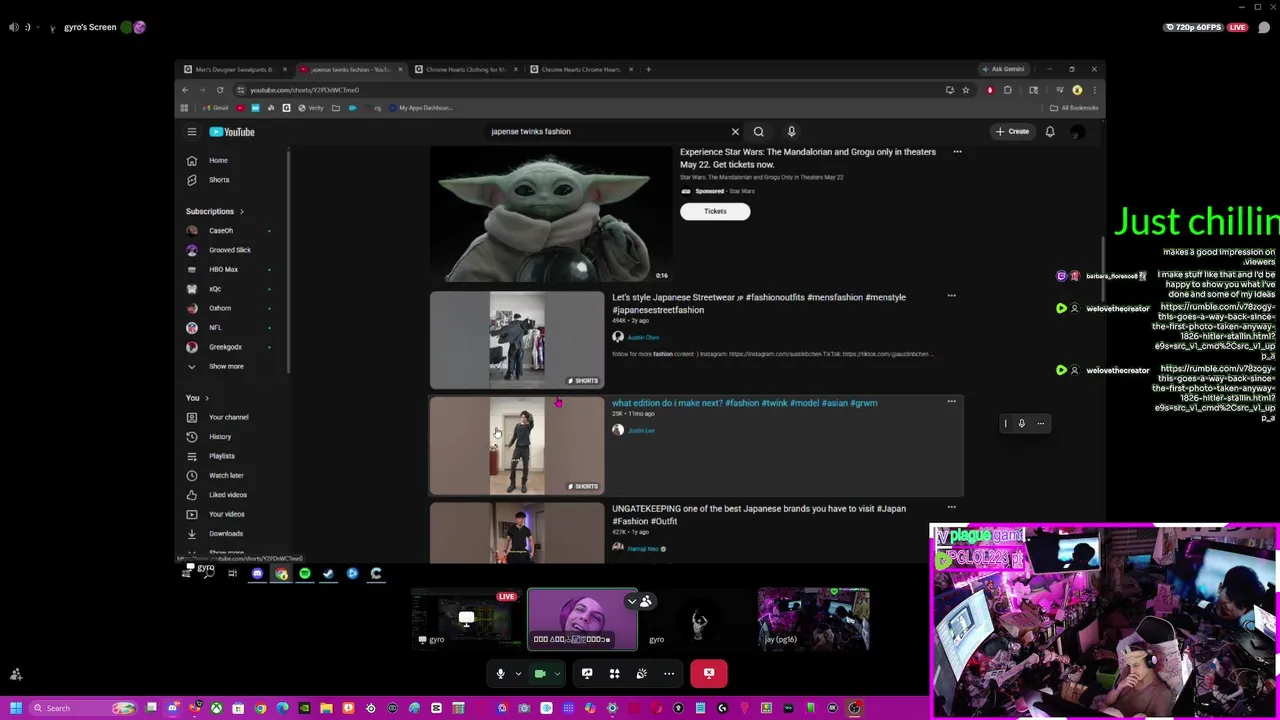
Task: Open xQc subscription channel
Action: [x=214, y=289]
